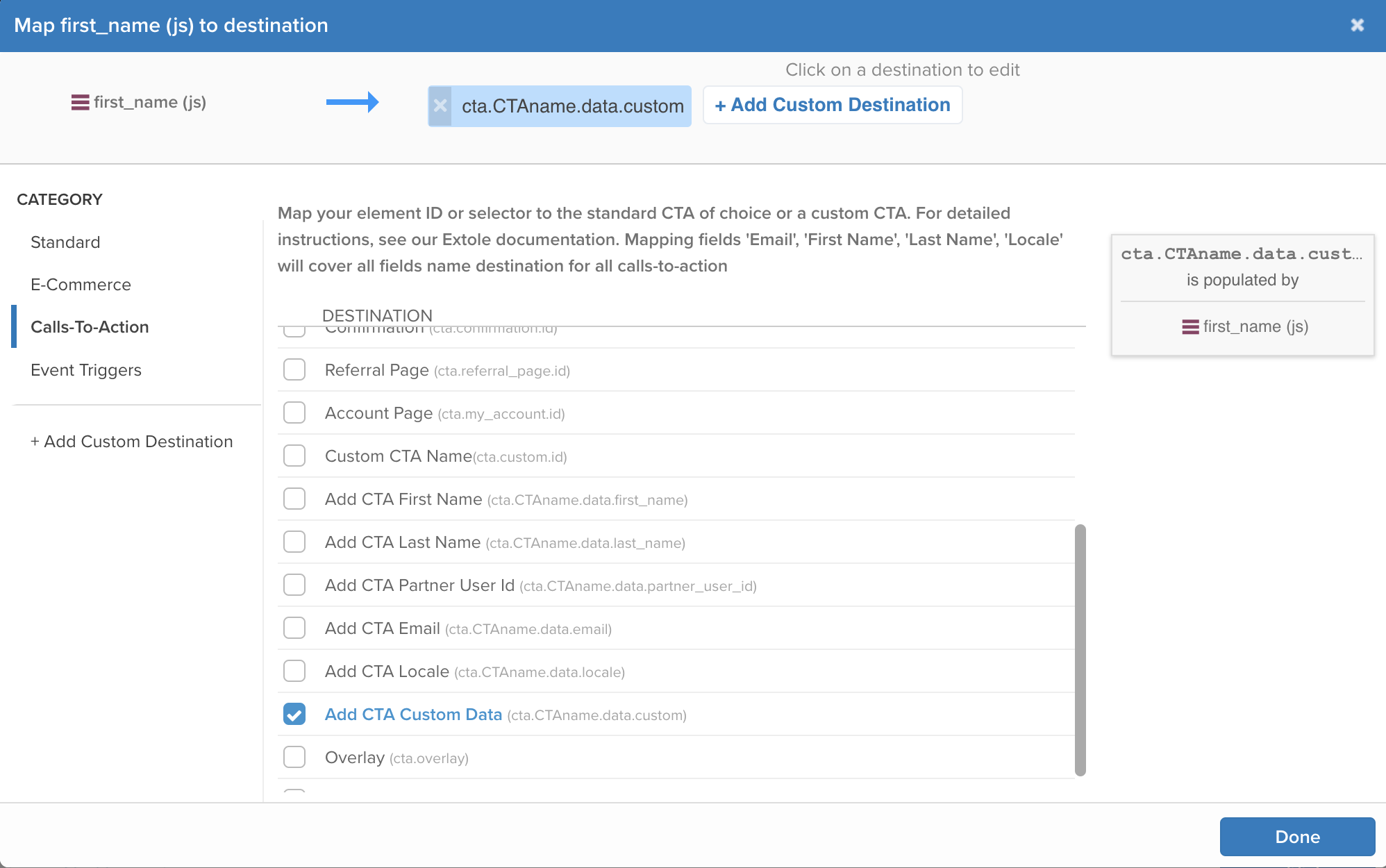Uncheck Add CTA Custom Data checkbox
The height and width of the screenshot is (868, 1386).
point(294,714)
